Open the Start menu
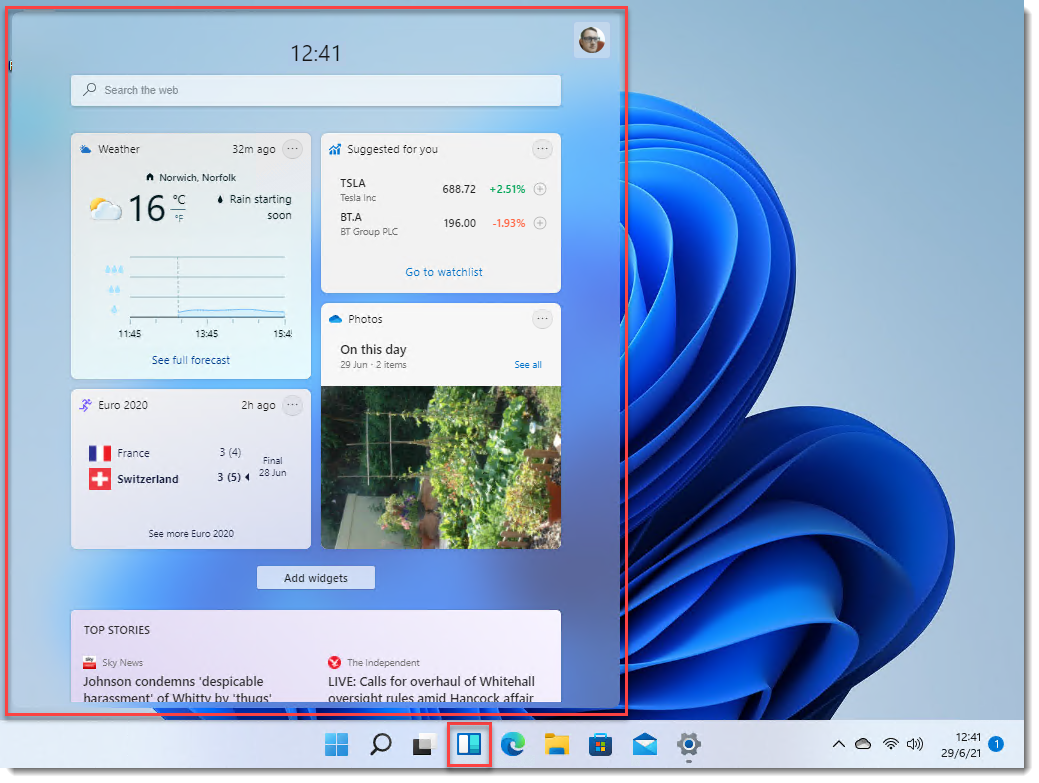The height and width of the screenshot is (783, 1039). [x=336, y=744]
